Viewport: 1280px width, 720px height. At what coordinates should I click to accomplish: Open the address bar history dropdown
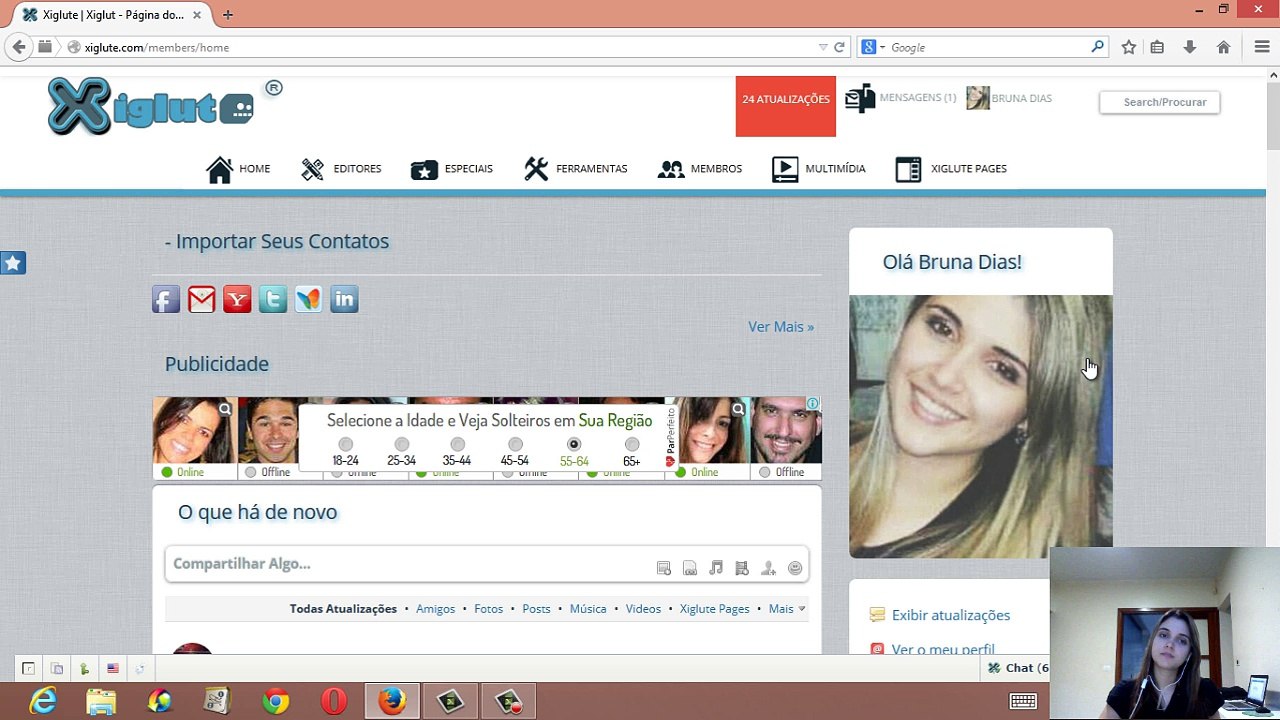tap(823, 47)
